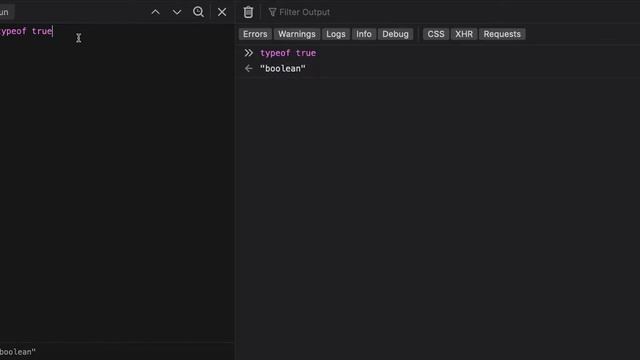Screen dimensions: 640x360
Task: Toggle the CSS filter
Action: pos(436,34)
